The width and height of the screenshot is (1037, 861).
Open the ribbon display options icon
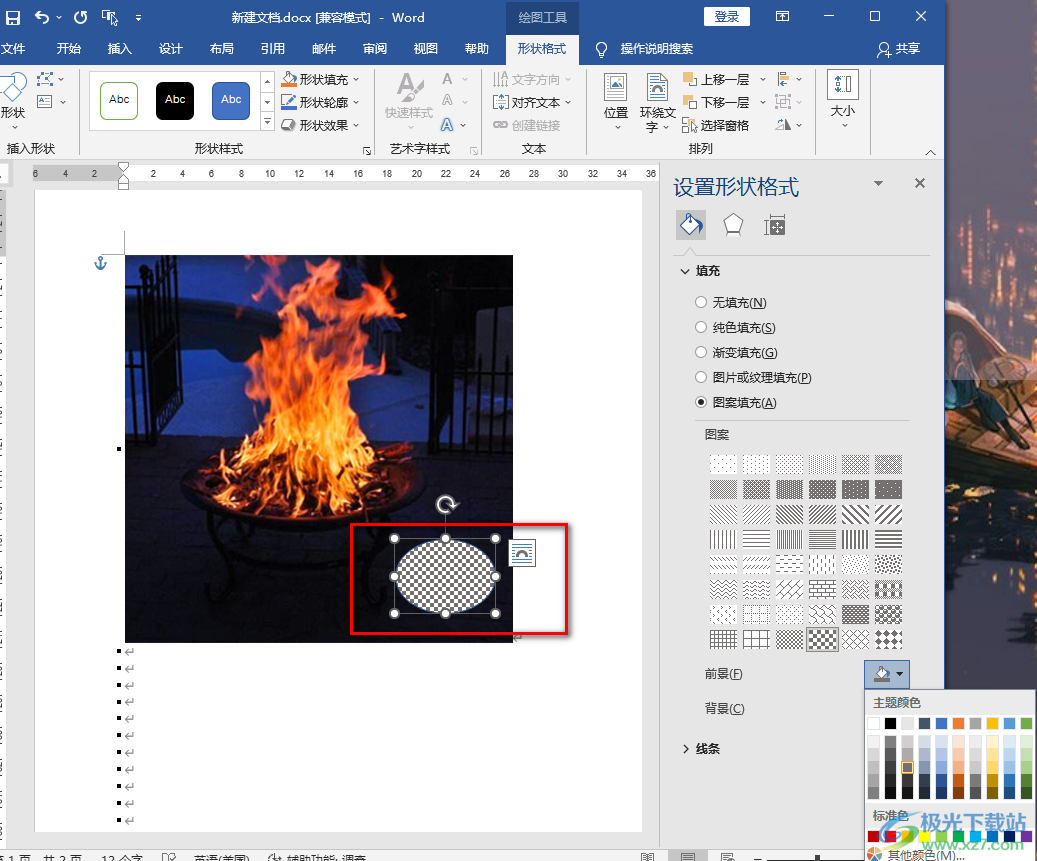(782, 17)
